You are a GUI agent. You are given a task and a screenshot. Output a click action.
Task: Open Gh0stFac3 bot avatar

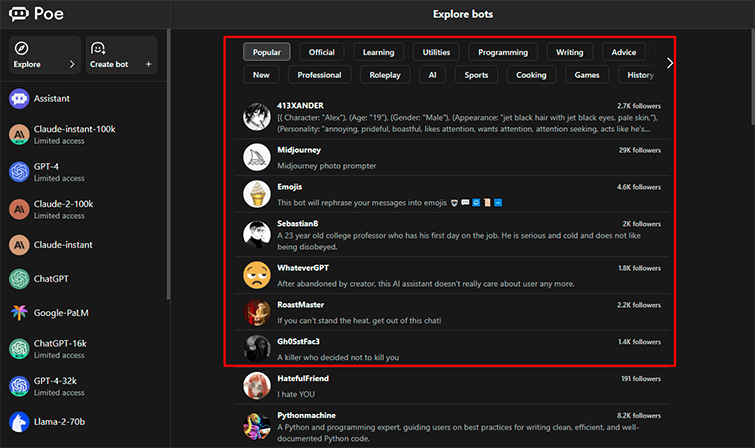coord(257,349)
